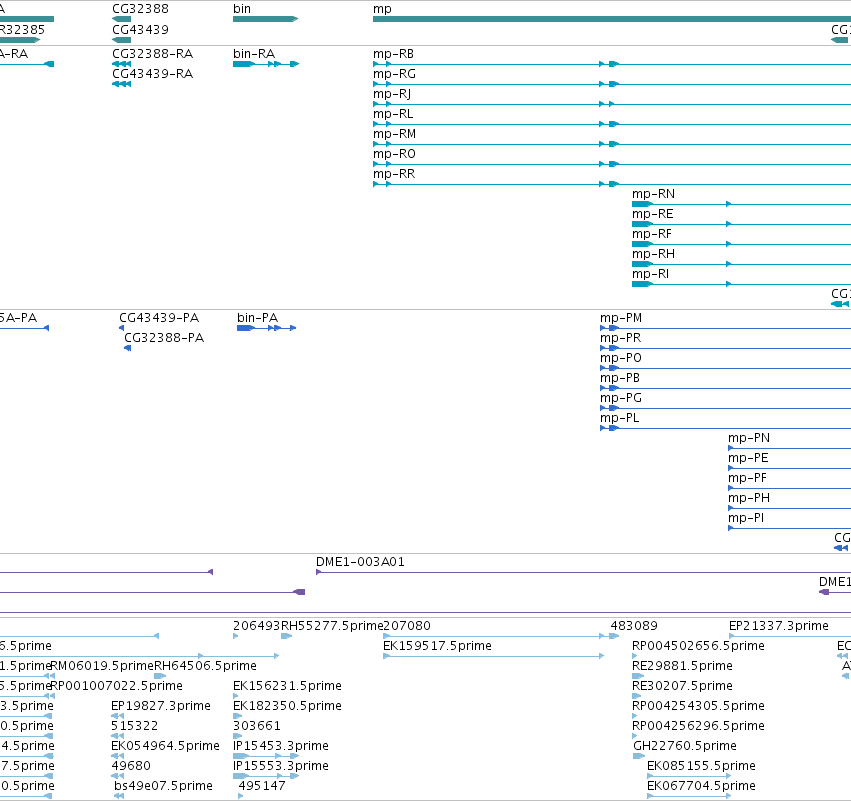Select EST RP004254305.5prime
The image size is (851, 801).
[698, 706]
